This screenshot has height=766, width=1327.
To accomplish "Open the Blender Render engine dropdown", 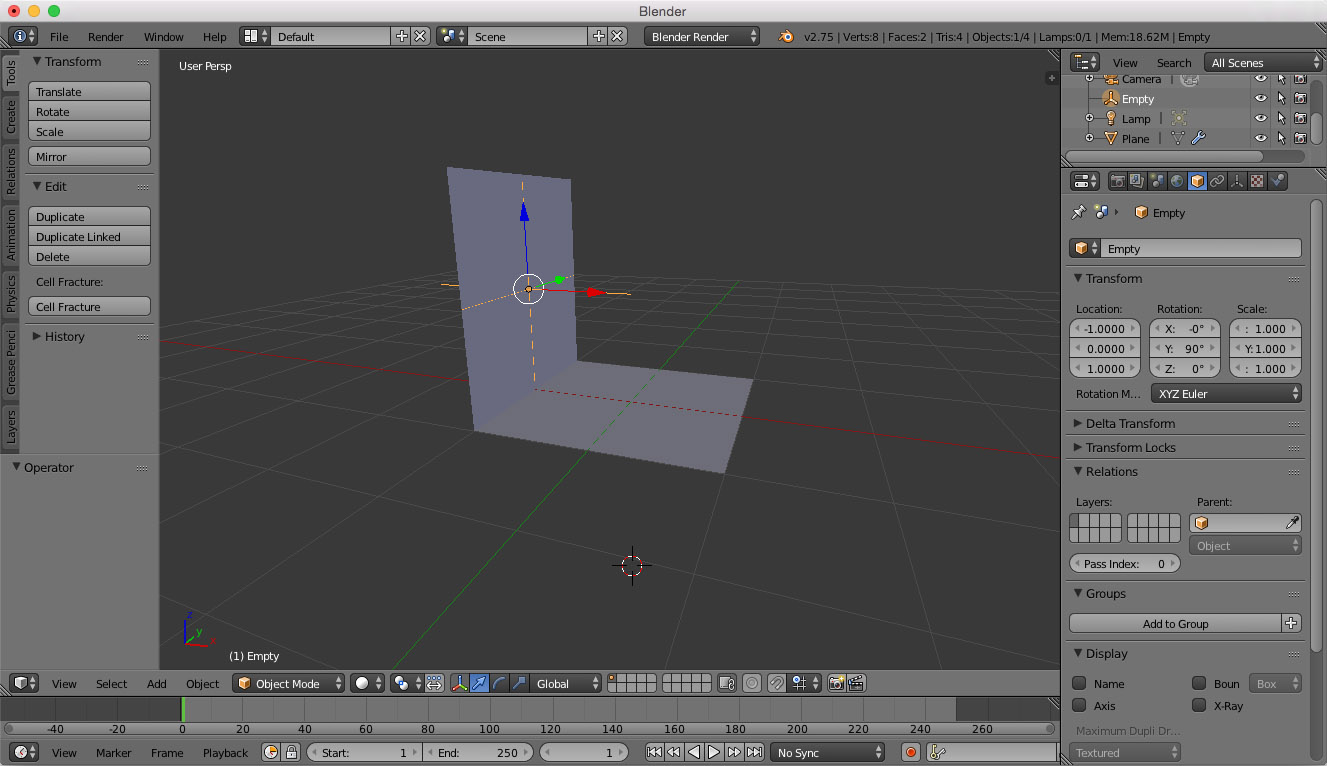I will click(702, 36).
